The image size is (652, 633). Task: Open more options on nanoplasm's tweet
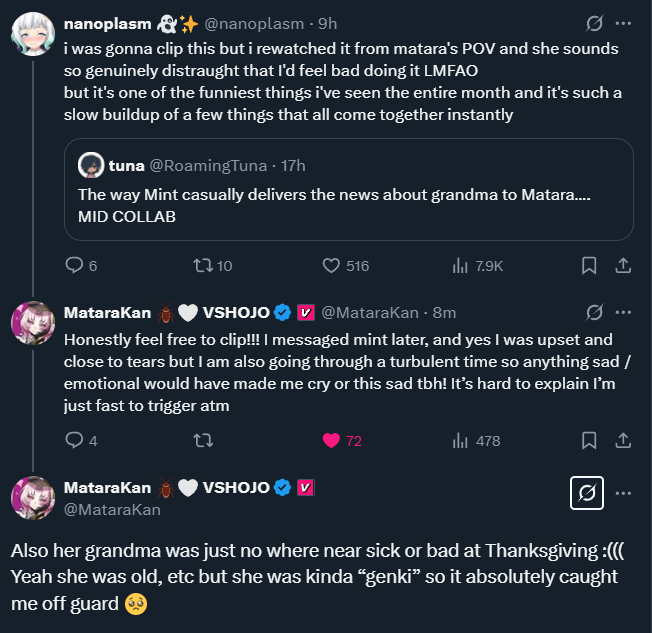point(624,23)
